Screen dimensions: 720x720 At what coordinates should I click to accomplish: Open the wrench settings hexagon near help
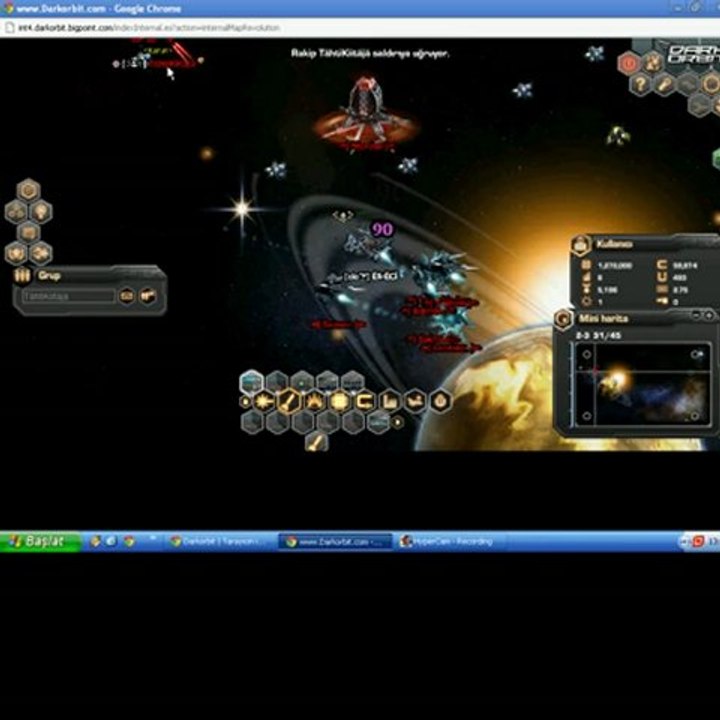click(x=665, y=84)
